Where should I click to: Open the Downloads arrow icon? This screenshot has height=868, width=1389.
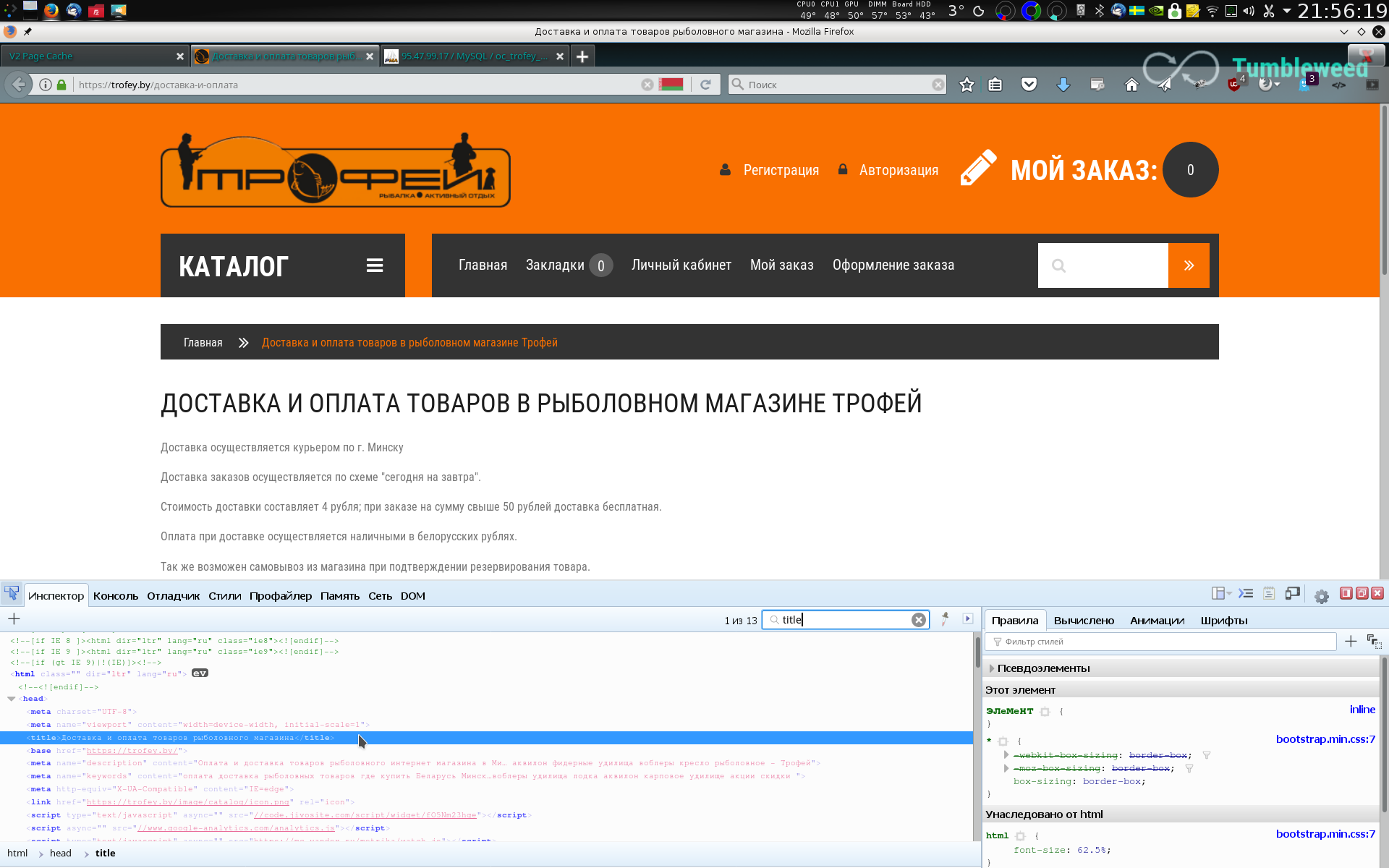coord(1063,85)
